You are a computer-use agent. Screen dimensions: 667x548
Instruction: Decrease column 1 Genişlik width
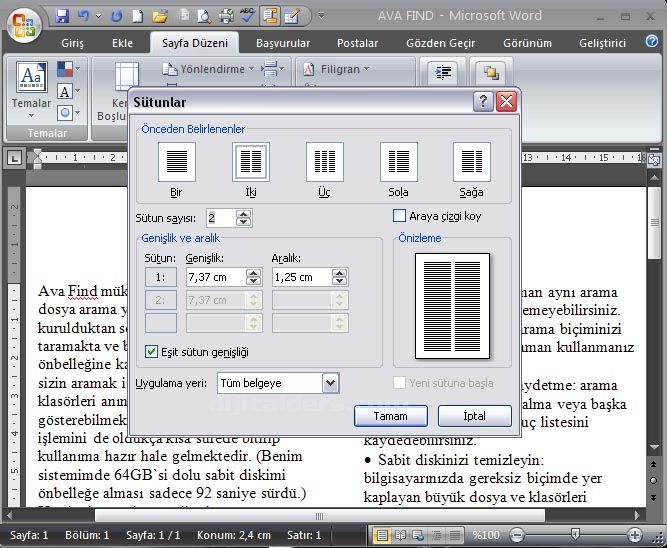pos(254,281)
